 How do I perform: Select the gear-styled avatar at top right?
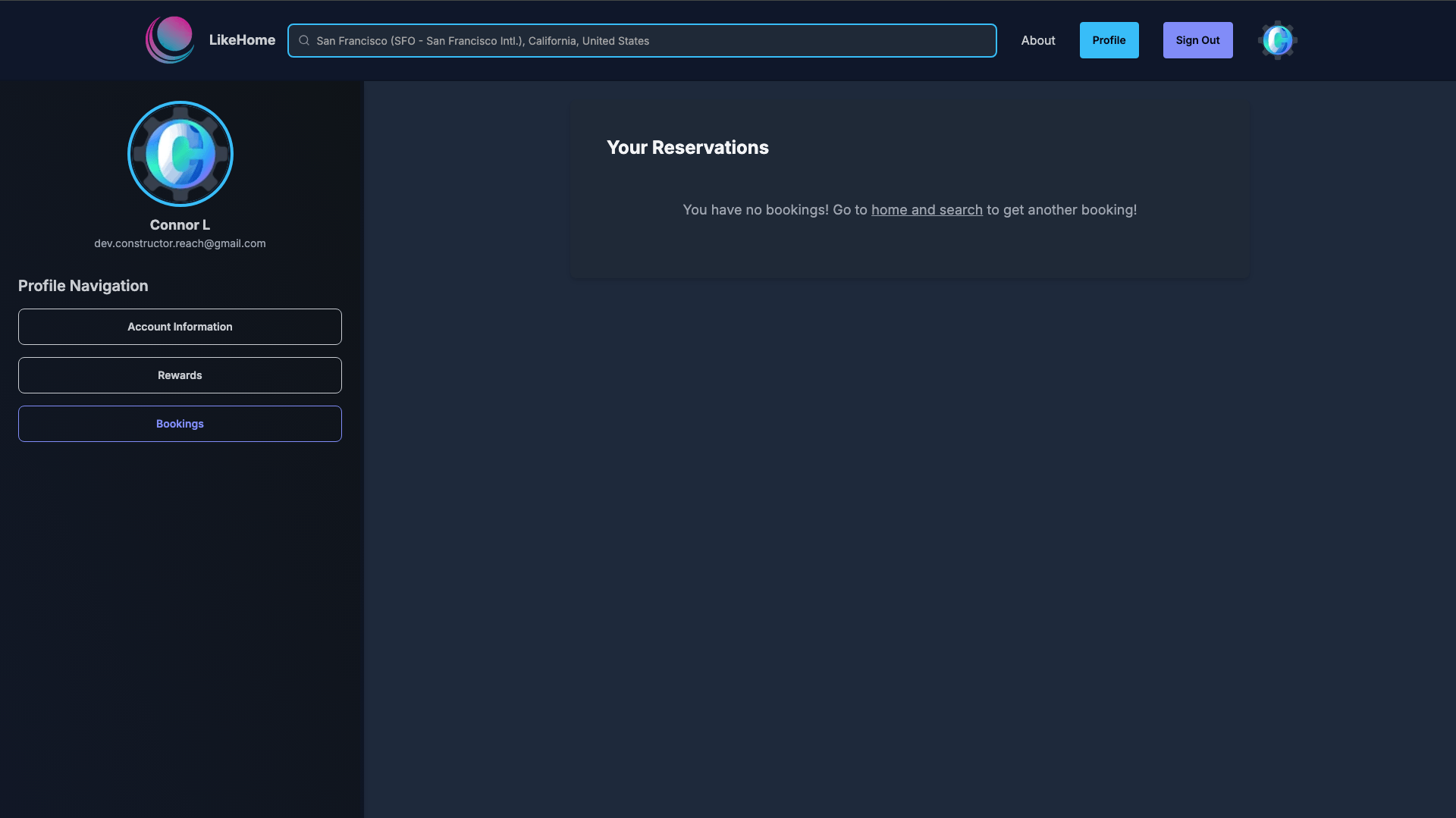click(x=1277, y=40)
